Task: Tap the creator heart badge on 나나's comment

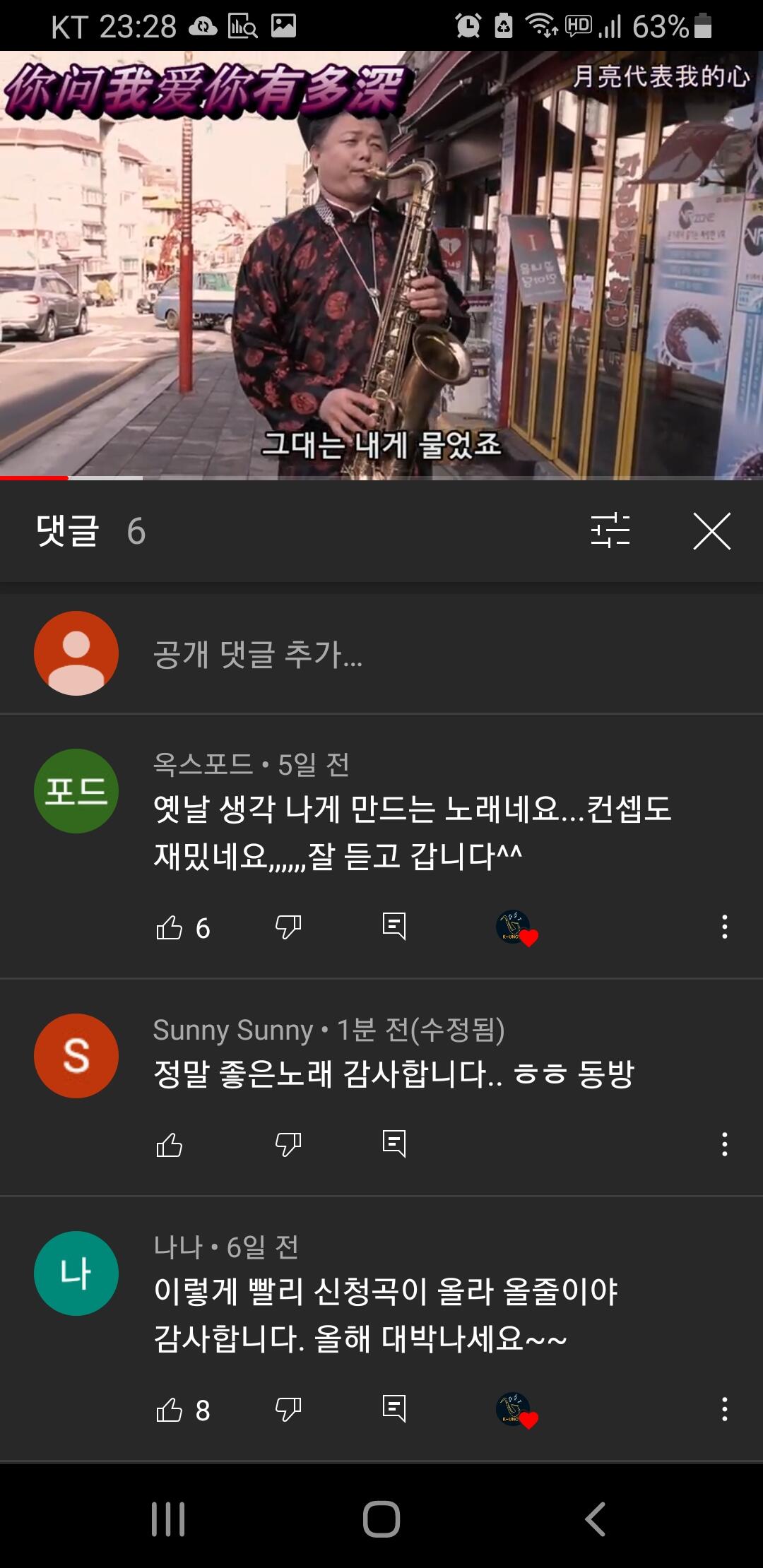Action: click(x=517, y=1410)
